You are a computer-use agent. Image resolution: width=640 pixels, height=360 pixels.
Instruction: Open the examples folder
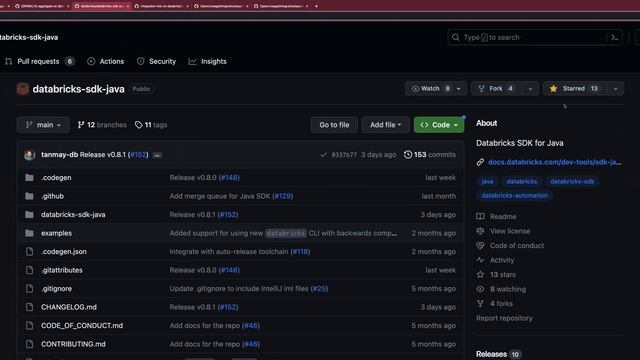tap(56, 233)
